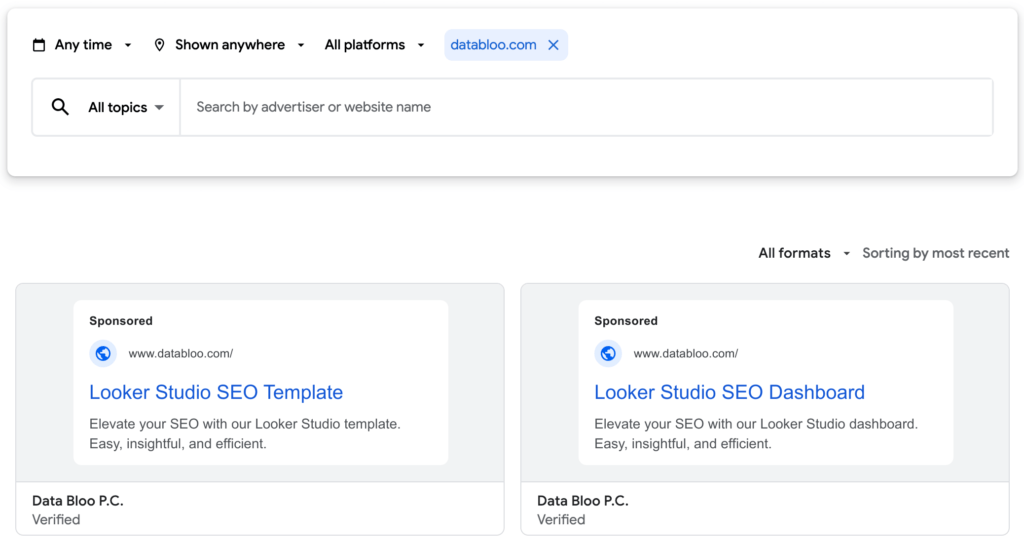Screen dimensions: 1024x548
Task: Click Sorting by most recent text
Action: point(935,253)
